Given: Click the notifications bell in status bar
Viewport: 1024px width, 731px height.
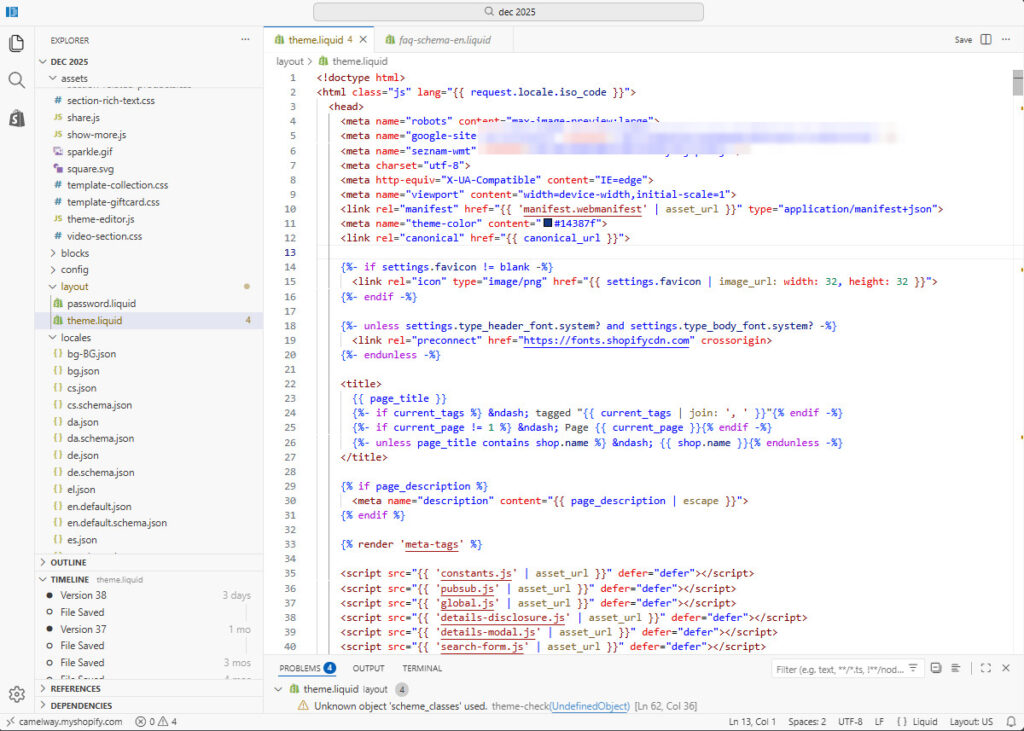Looking at the screenshot, I should pos(1011,722).
